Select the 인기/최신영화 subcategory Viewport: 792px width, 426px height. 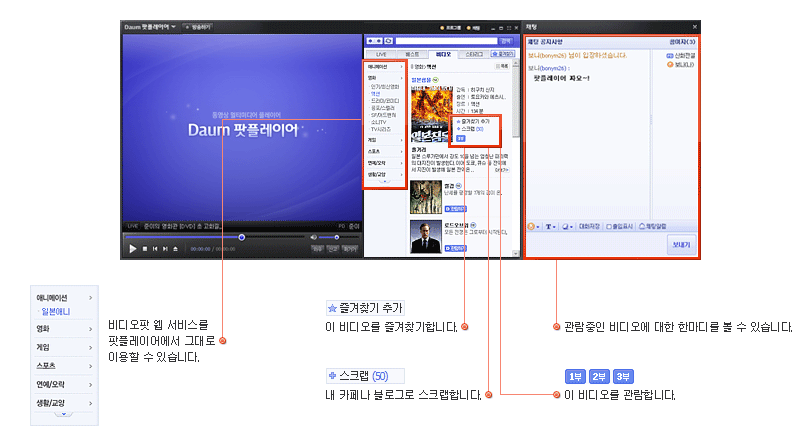pyautogui.click(x=385, y=86)
